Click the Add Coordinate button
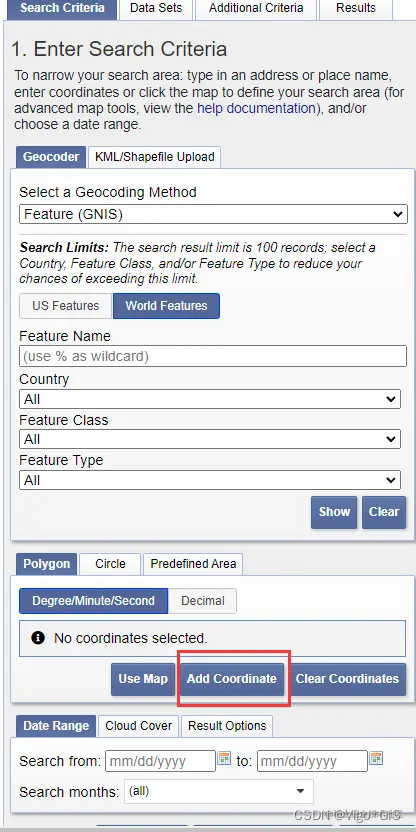This screenshot has width=416, height=832. point(232,679)
